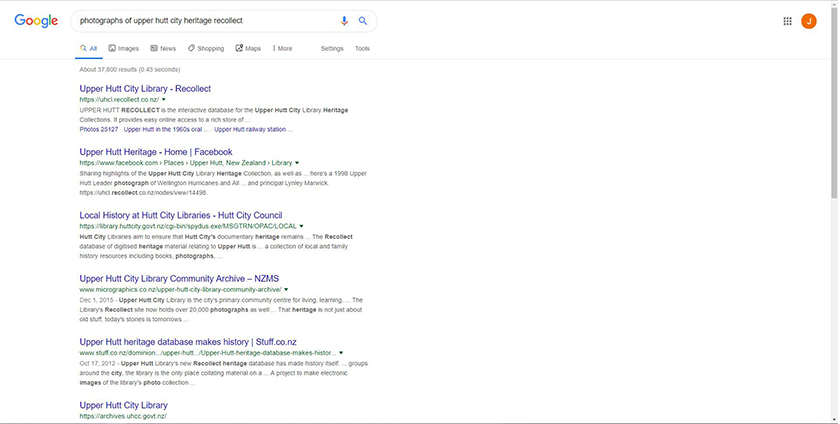Open the Google apps grid
Image resolution: width=840 pixels, height=424 pixels.
(787, 20)
